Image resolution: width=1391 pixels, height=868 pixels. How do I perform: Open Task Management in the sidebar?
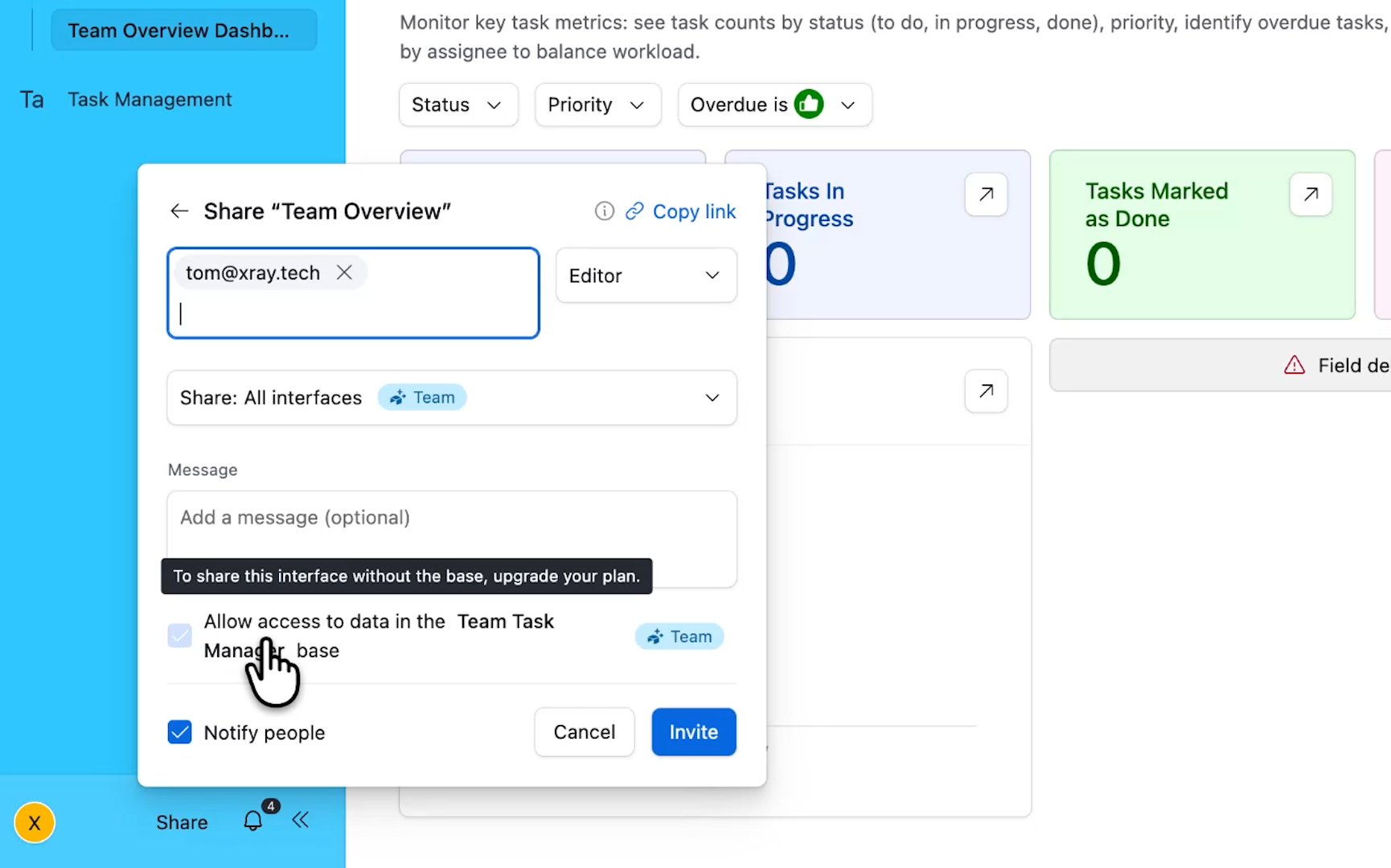pyautogui.click(x=150, y=100)
